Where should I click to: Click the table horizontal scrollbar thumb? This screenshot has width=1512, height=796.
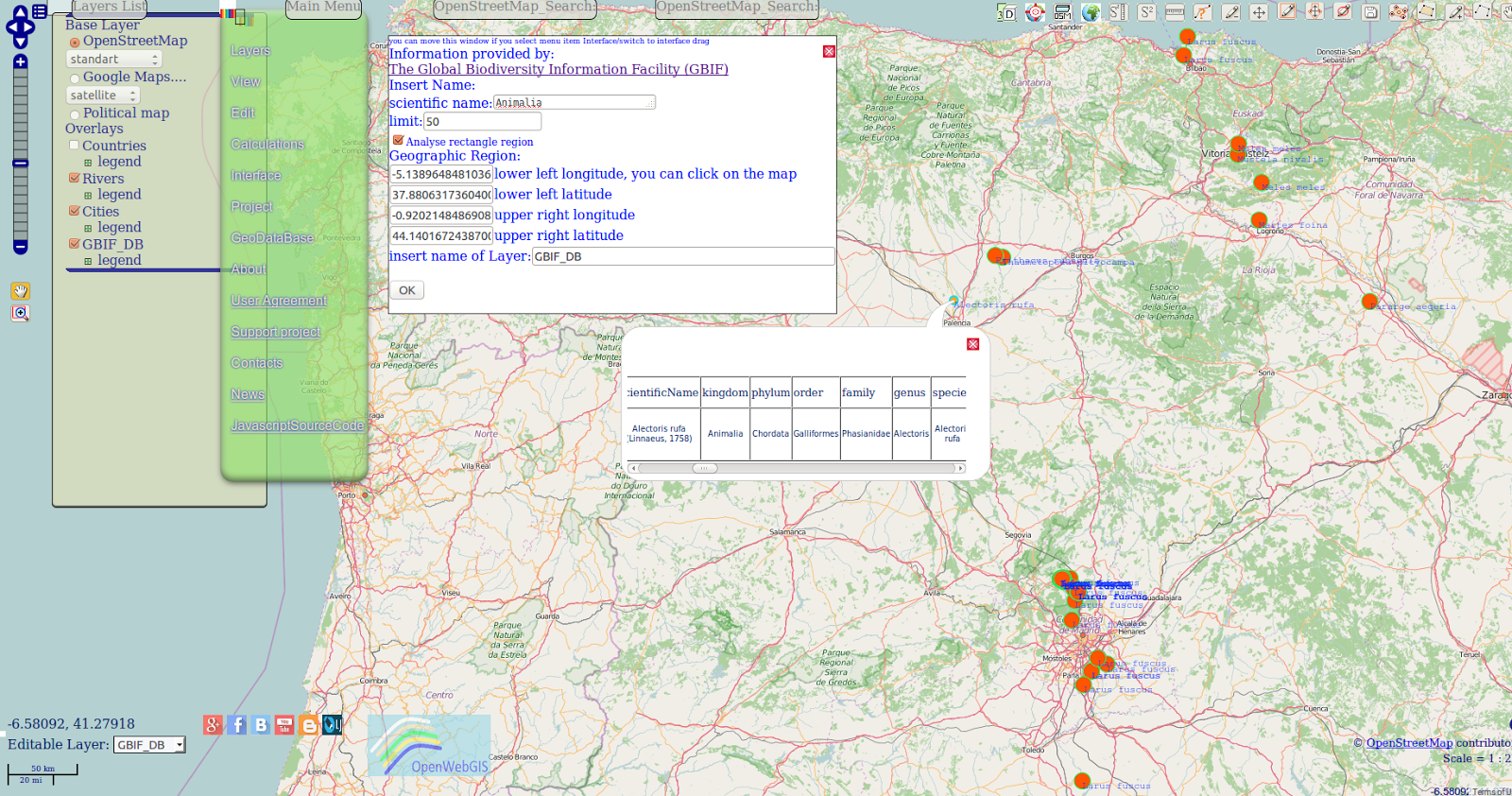tap(705, 468)
